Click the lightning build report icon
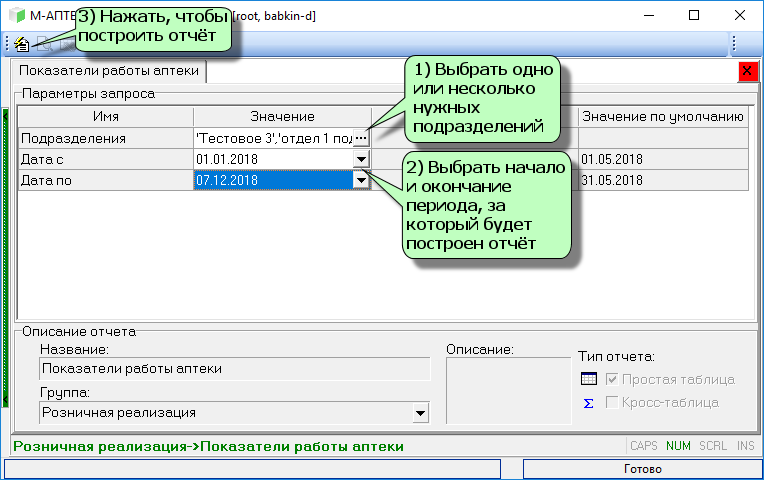The image size is (764, 480). tap(22, 44)
